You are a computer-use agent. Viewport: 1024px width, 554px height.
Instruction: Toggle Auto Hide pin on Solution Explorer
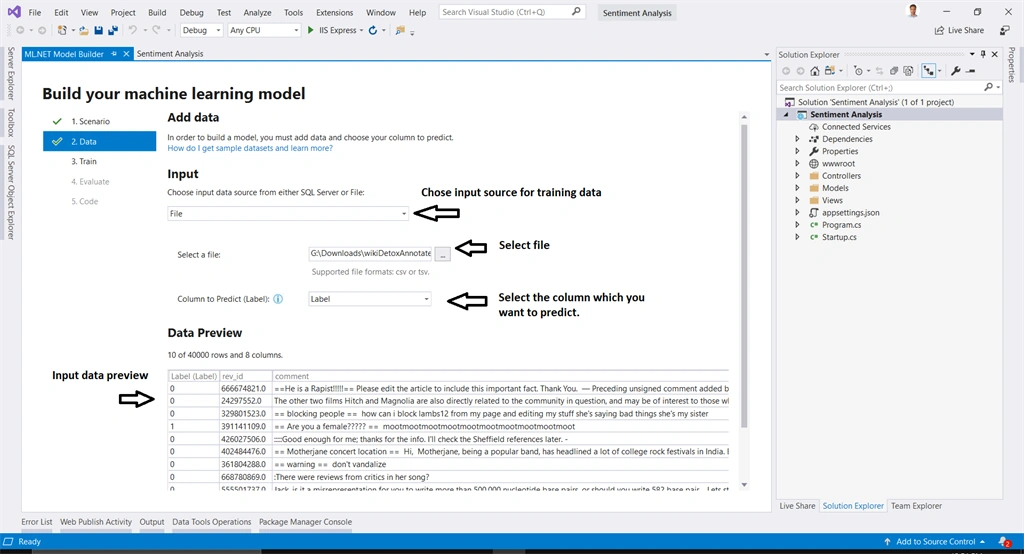pyautogui.click(x=983, y=54)
